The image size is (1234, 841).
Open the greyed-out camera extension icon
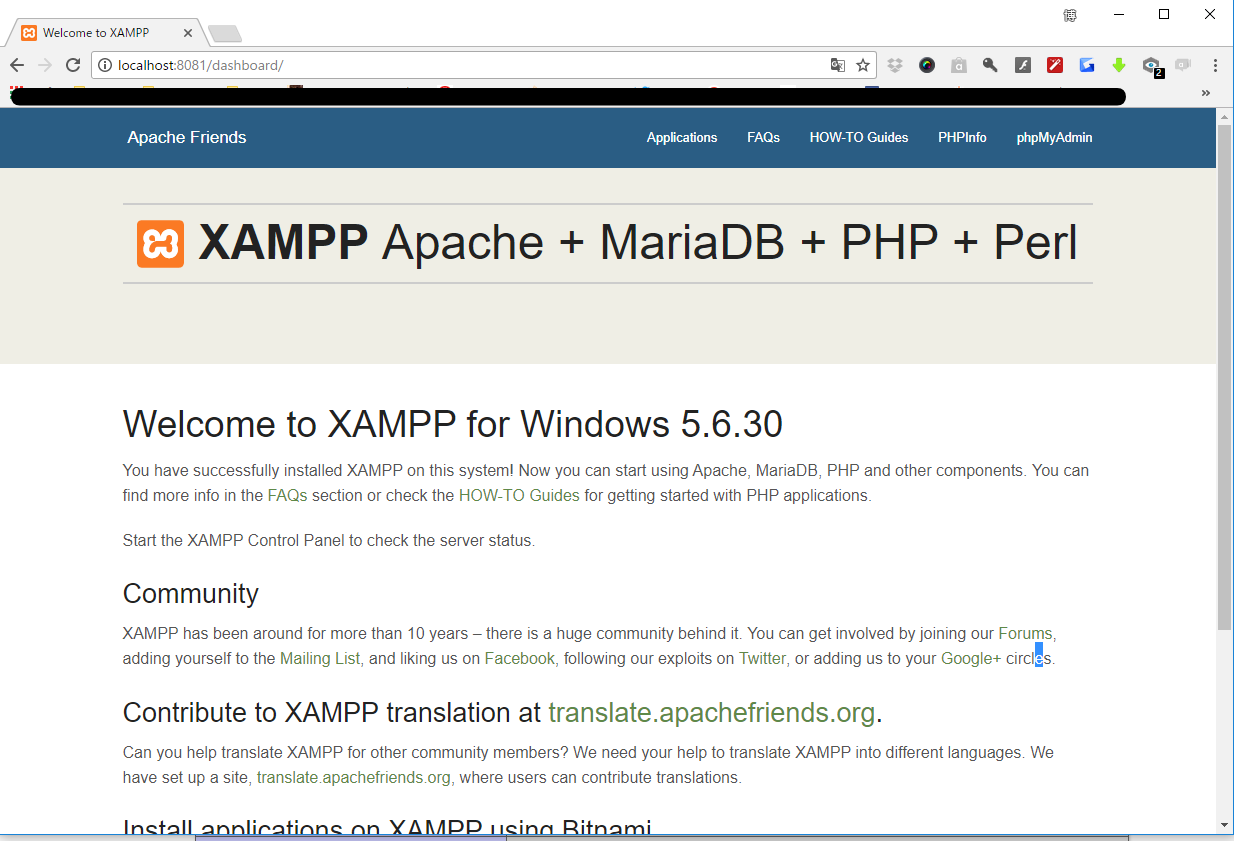[1183, 65]
